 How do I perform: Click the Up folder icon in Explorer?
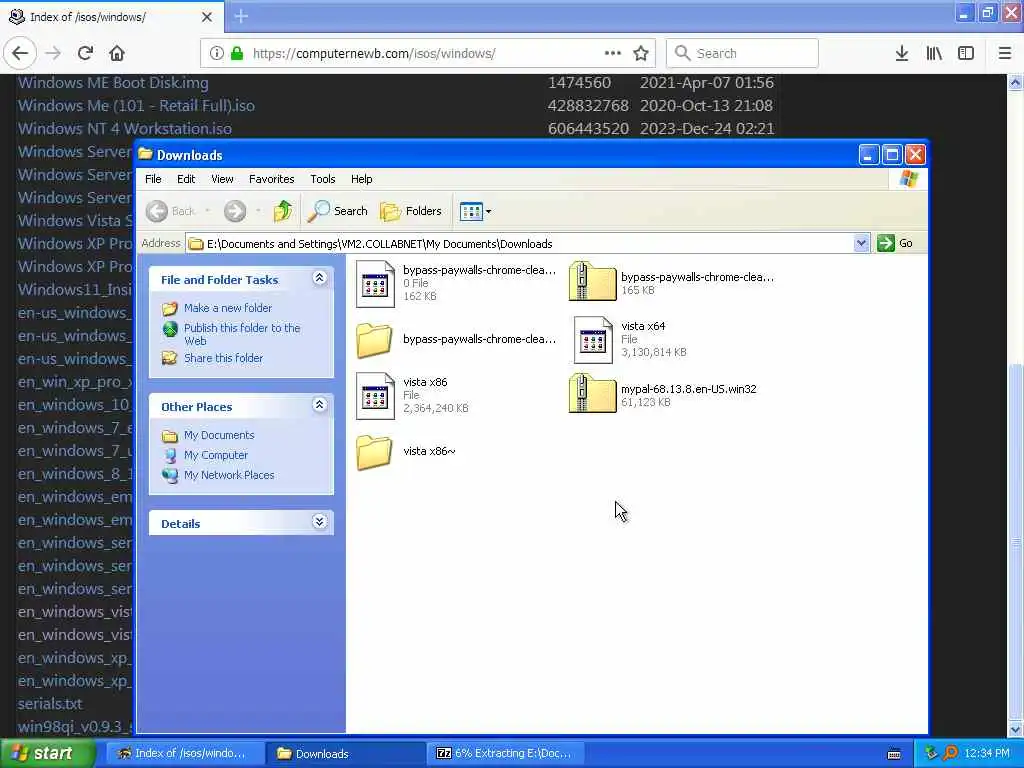tap(282, 211)
